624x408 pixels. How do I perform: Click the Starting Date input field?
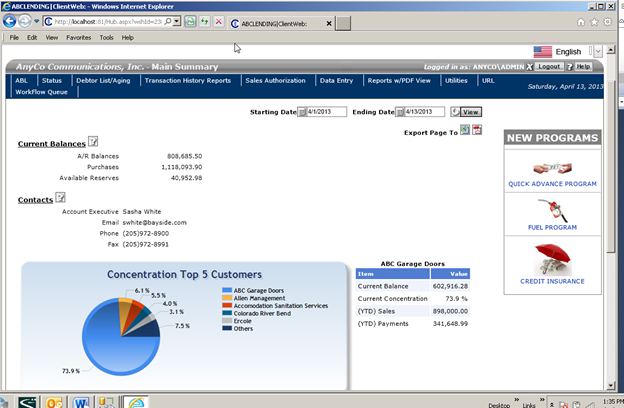click(x=326, y=112)
